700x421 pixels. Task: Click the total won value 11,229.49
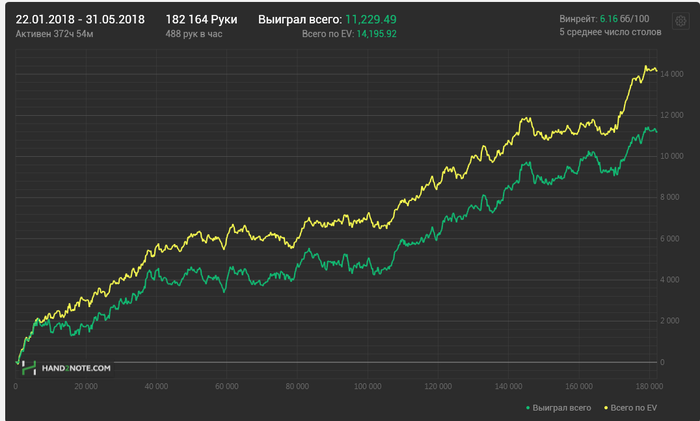click(x=371, y=20)
